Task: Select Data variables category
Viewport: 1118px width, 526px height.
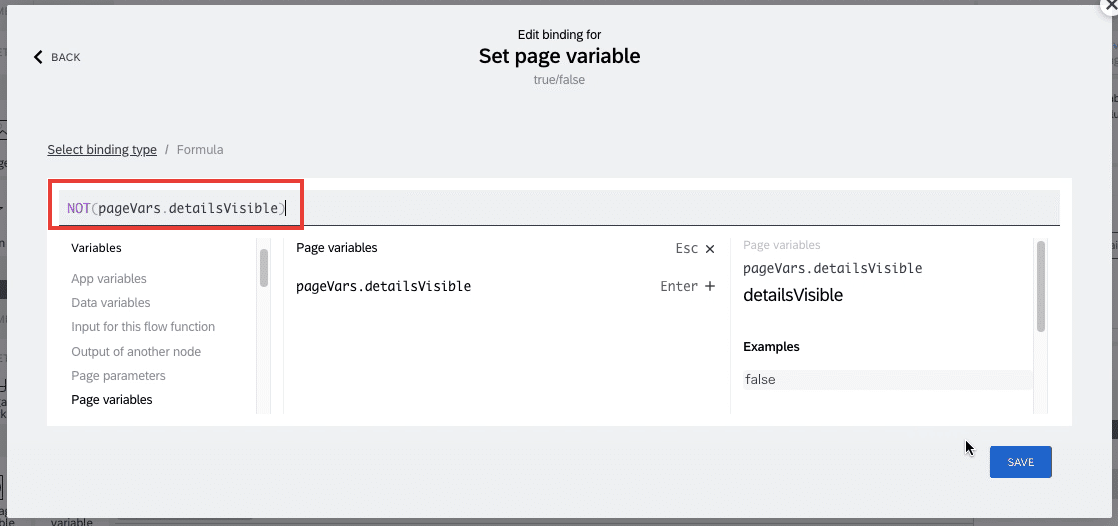Action: (111, 303)
